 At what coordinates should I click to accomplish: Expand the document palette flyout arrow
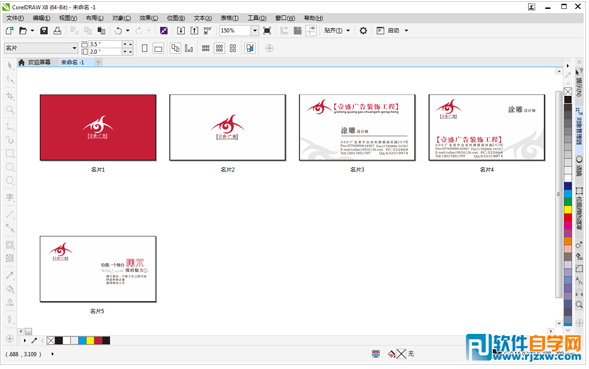[25, 340]
